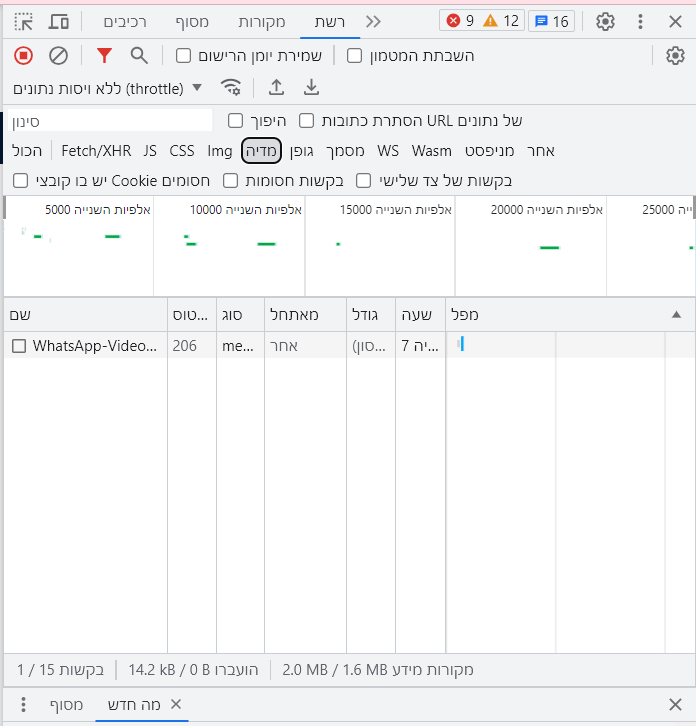Open the 'מה חדש' drawer tab
Image resolution: width=696 pixels, height=726 pixels.
(x=134, y=705)
